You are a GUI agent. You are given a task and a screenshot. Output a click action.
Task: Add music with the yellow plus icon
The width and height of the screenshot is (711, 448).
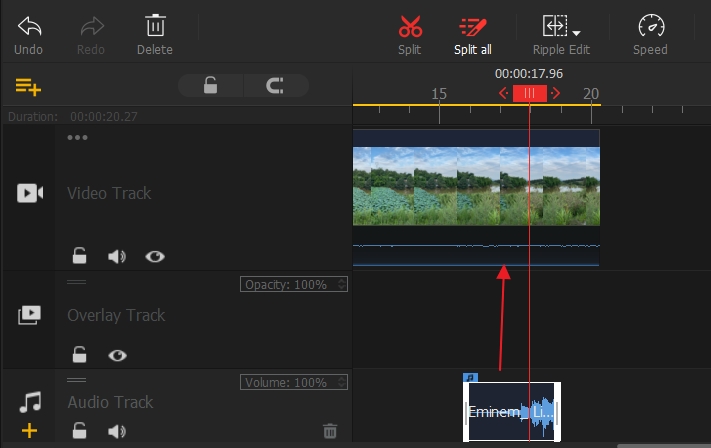pyautogui.click(x=29, y=431)
